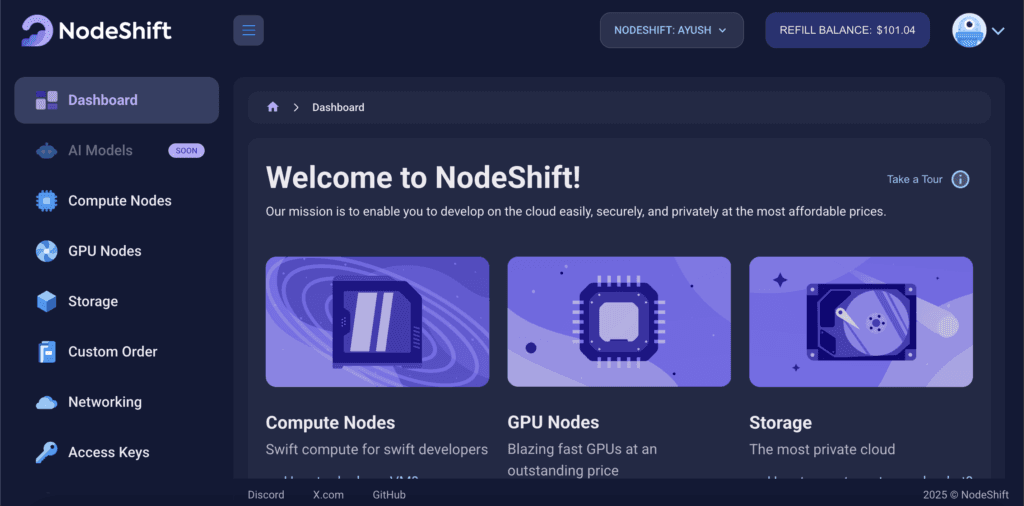The height and width of the screenshot is (506, 1024).
Task: Open Storage from the sidebar
Action: [93, 302]
